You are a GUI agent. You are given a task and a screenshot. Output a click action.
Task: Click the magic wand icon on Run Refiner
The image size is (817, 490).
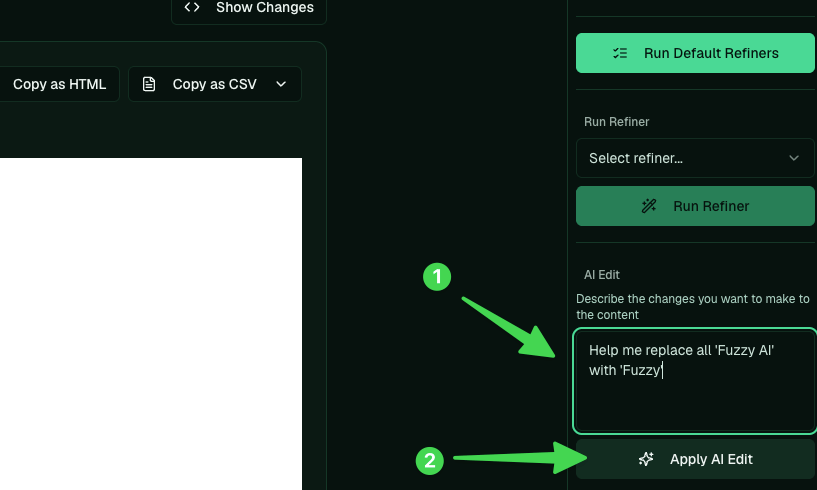(x=649, y=206)
